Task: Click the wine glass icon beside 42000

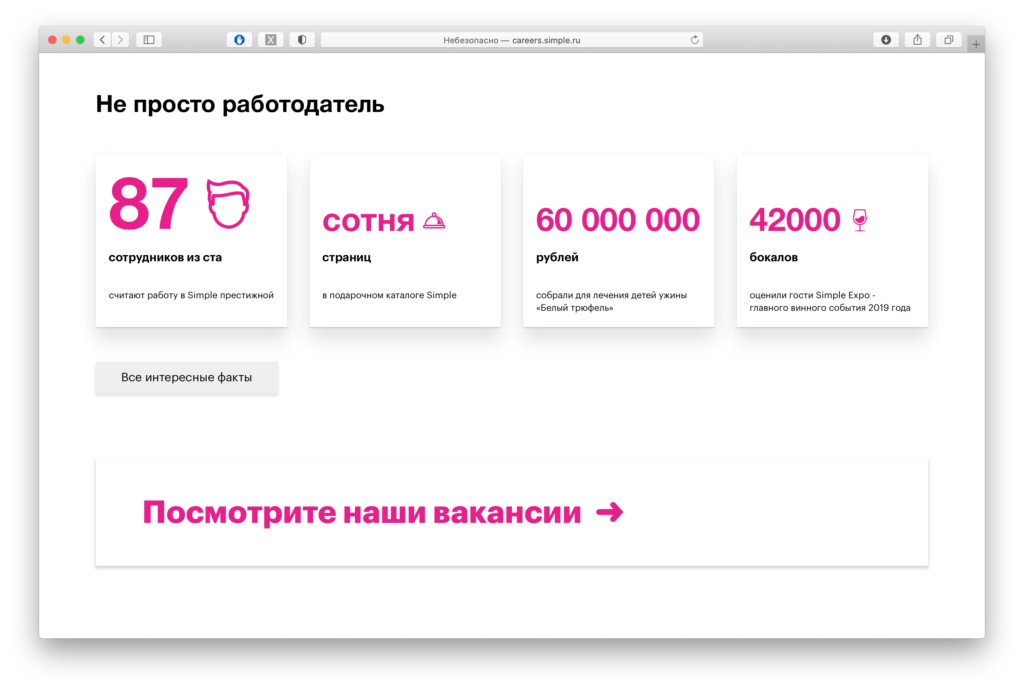Action: pyautogui.click(x=859, y=220)
